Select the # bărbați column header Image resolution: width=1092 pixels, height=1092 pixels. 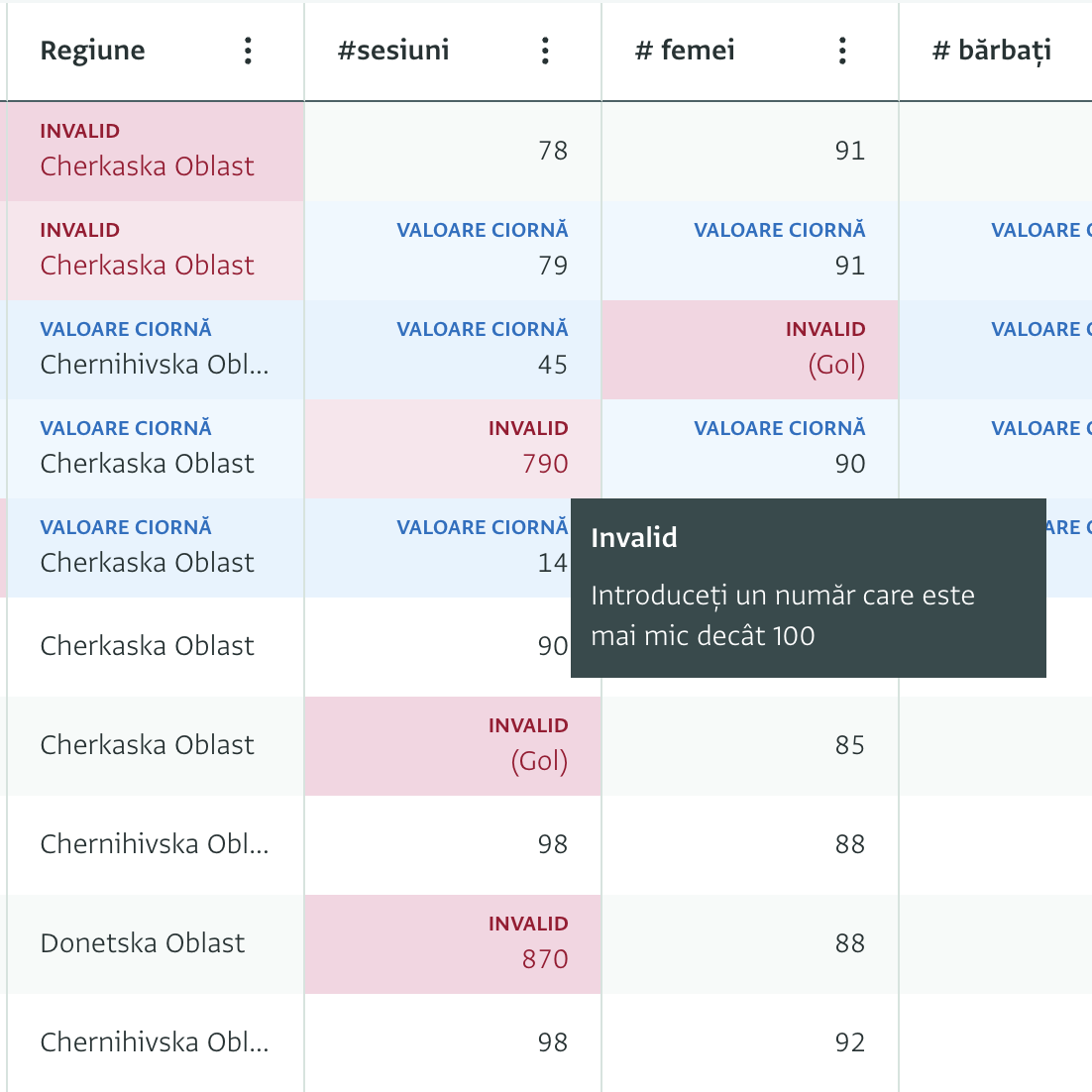pos(991,51)
